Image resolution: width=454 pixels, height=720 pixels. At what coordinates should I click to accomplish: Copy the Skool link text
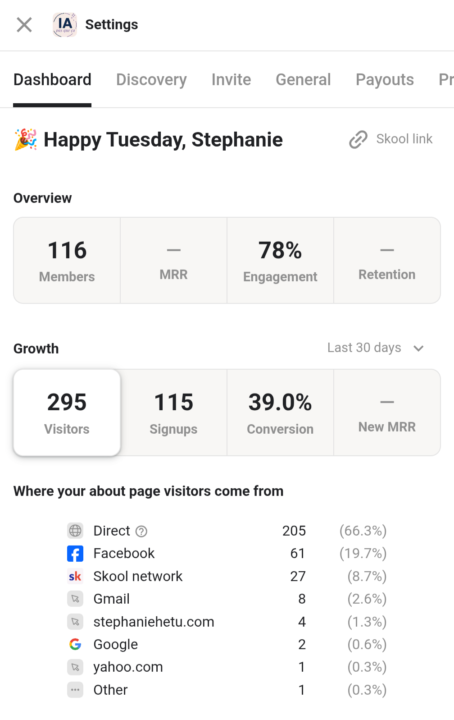(x=404, y=139)
